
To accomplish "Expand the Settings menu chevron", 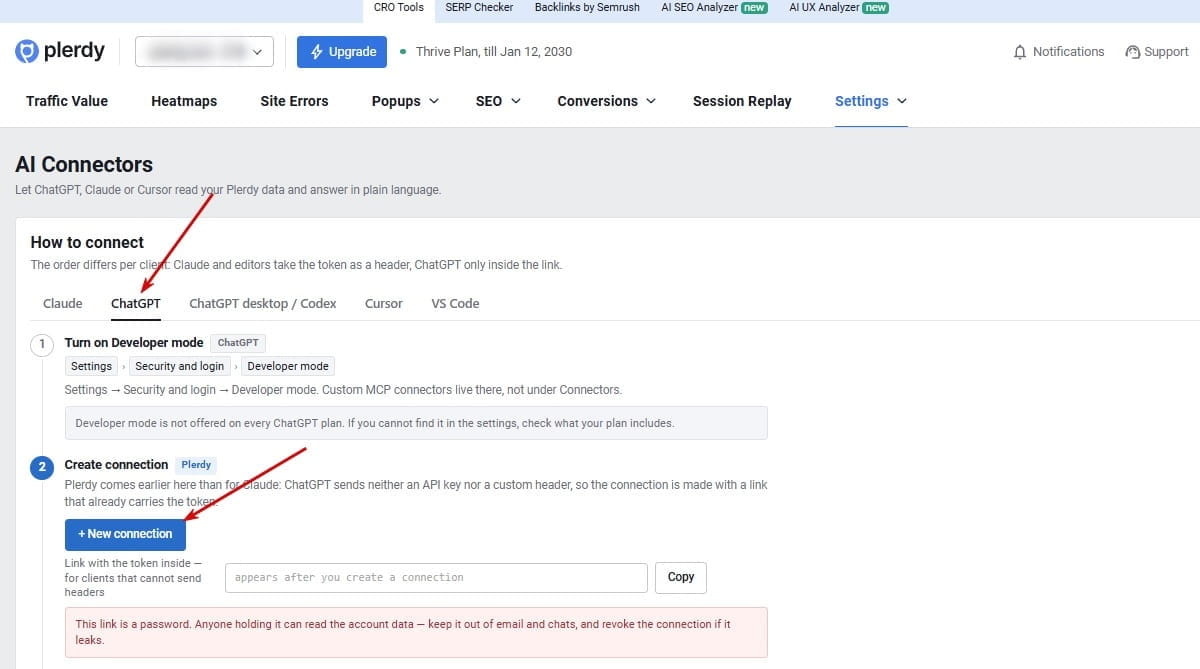I will (902, 101).
